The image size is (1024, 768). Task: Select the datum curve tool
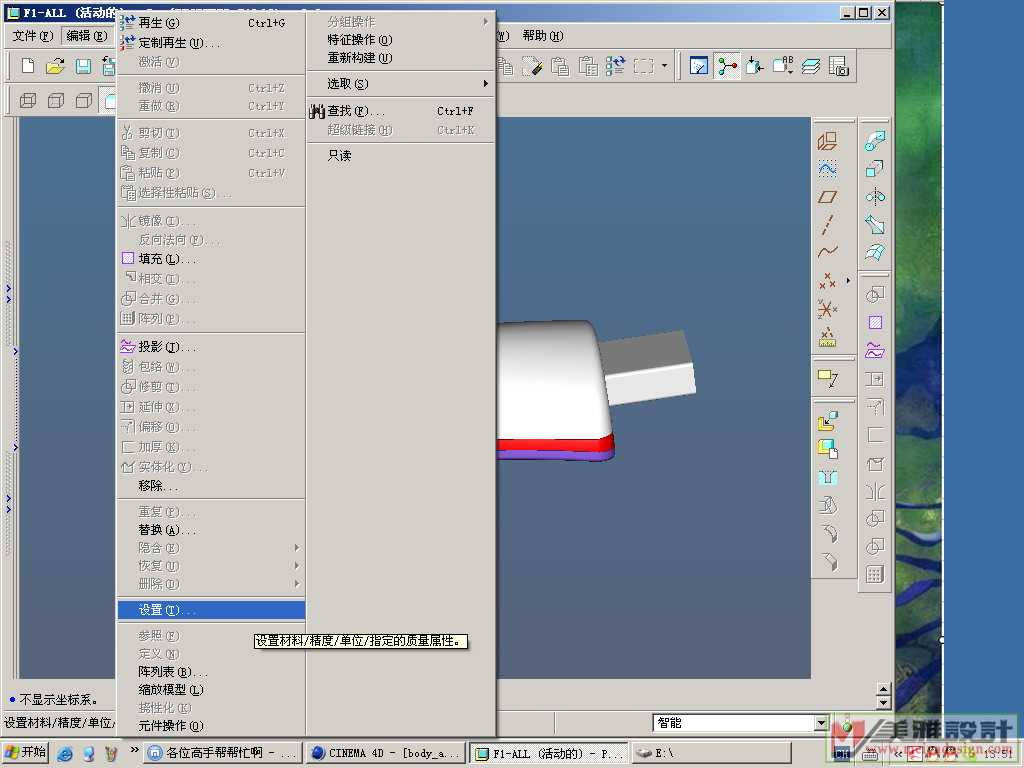[x=827, y=251]
